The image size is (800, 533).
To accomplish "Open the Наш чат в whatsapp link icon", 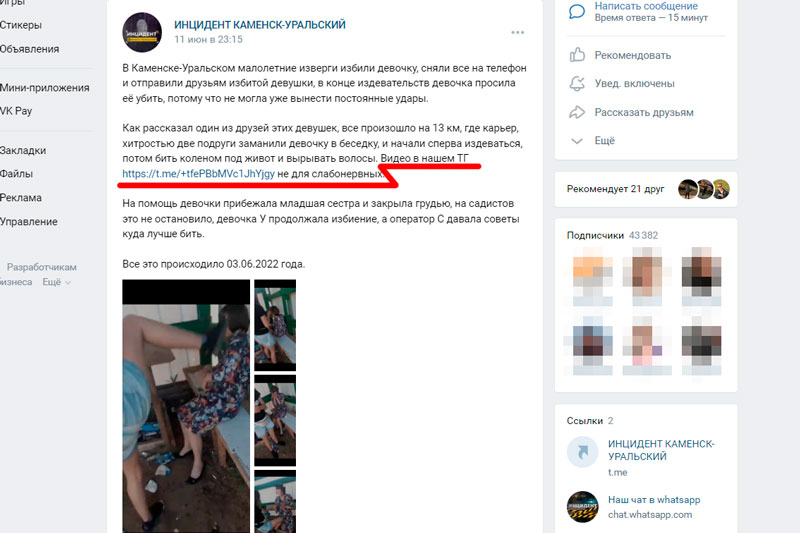I will point(582,506).
